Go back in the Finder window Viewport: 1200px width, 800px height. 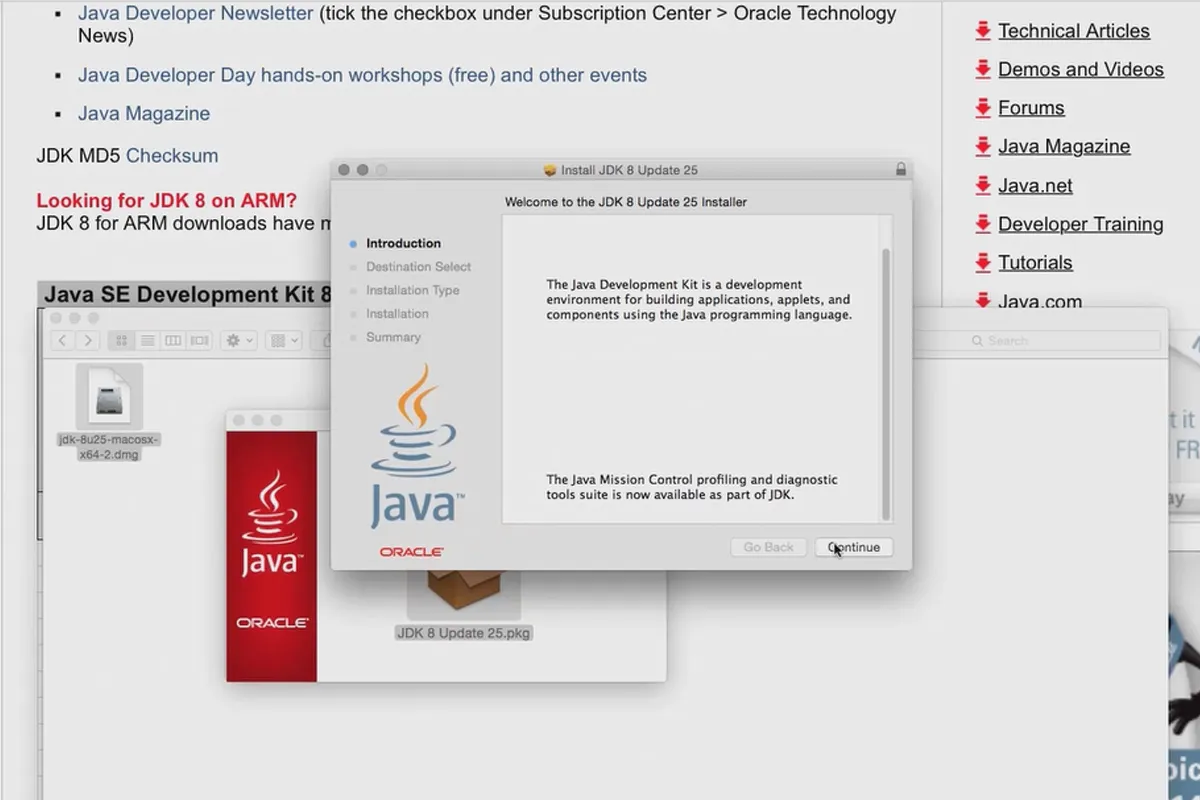pyautogui.click(x=63, y=341)
